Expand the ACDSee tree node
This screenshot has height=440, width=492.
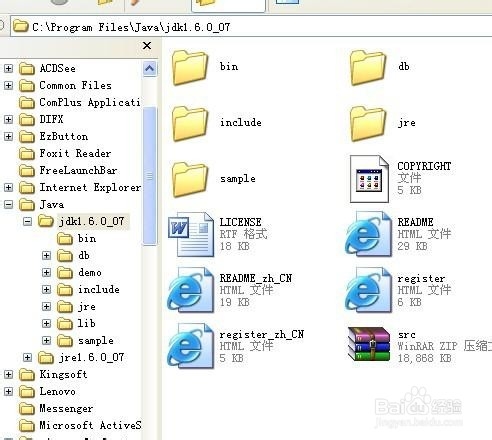[9, 69]
